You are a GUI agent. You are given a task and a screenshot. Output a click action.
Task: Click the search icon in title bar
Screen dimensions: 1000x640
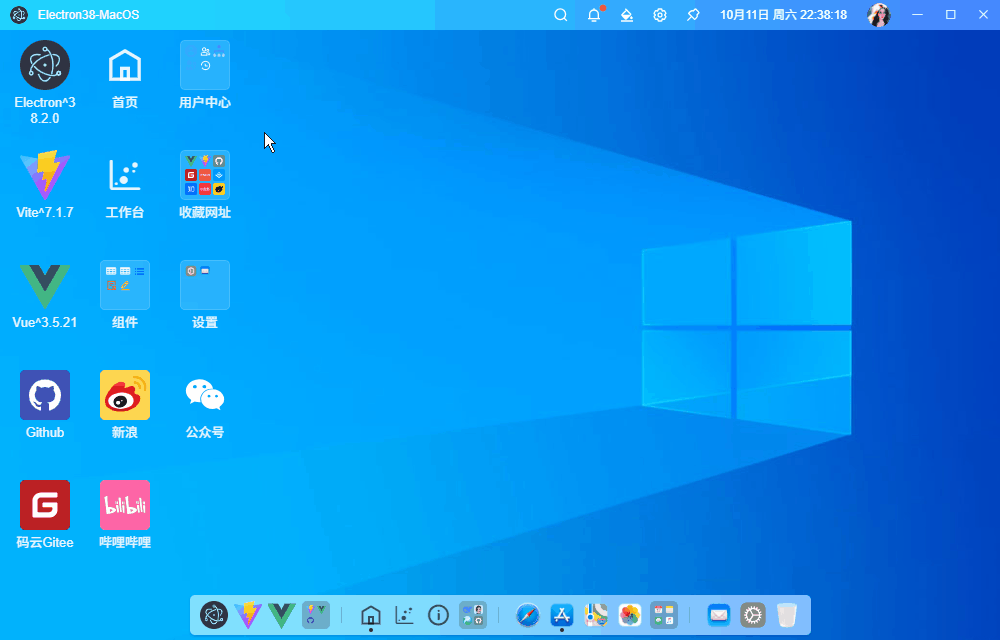tap(561, 15)
